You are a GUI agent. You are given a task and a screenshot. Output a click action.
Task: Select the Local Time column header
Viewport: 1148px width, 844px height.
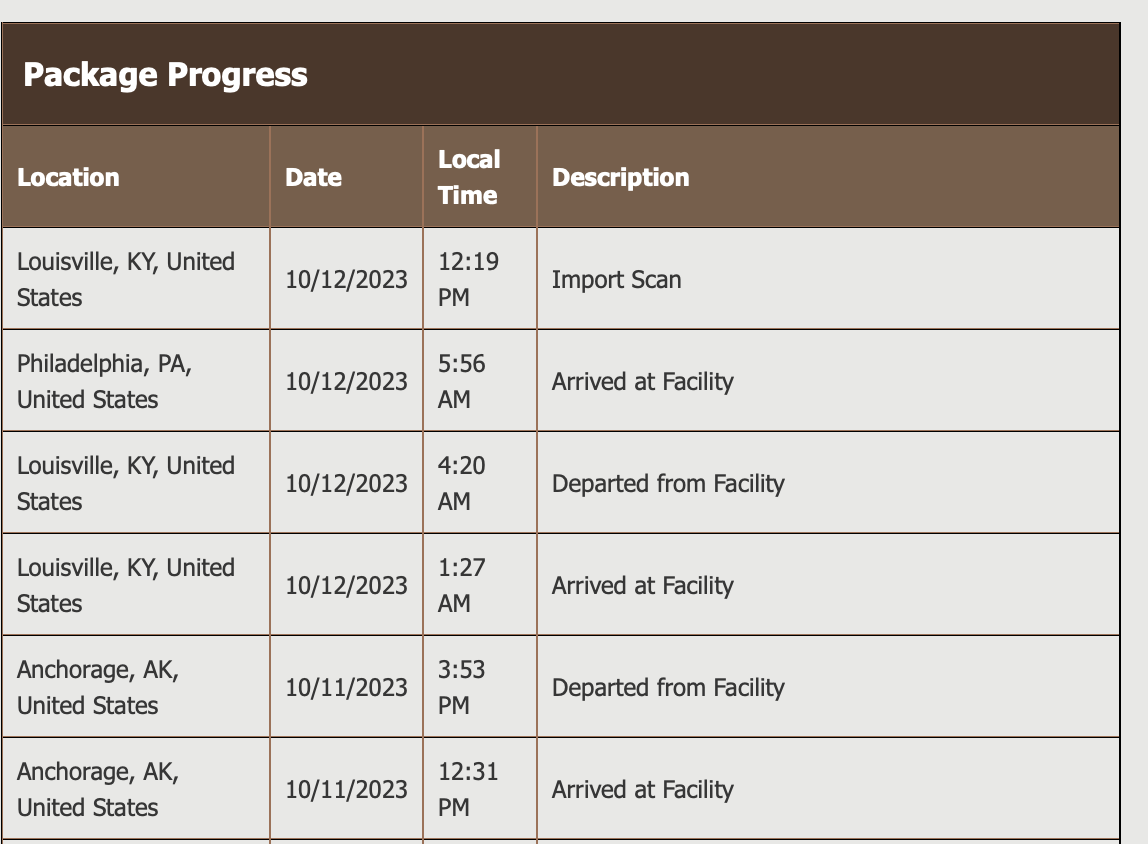pos(468,177)
